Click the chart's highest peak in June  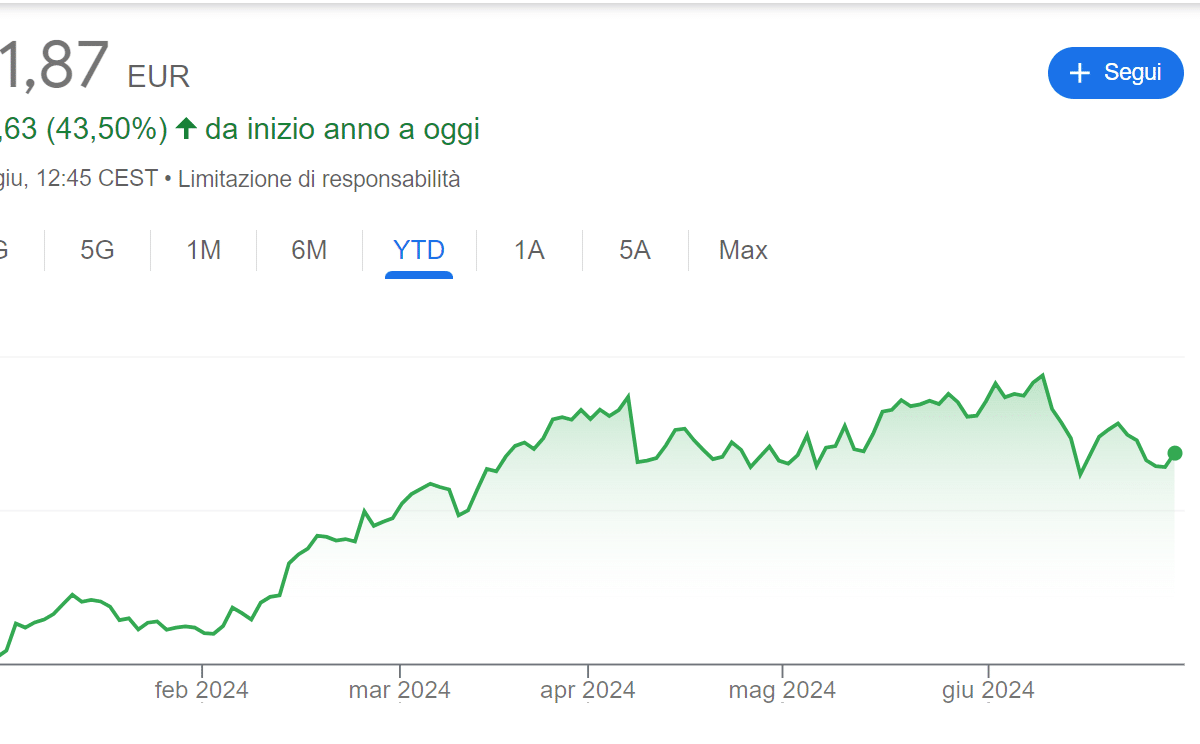[1043, 376]
